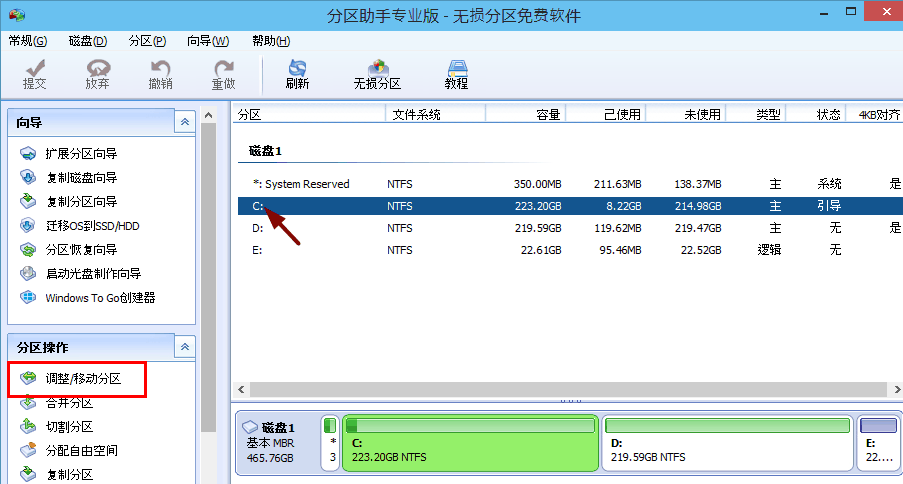Minimize the 分区助手 window
903x484 pixels.
tap(824, 12)
